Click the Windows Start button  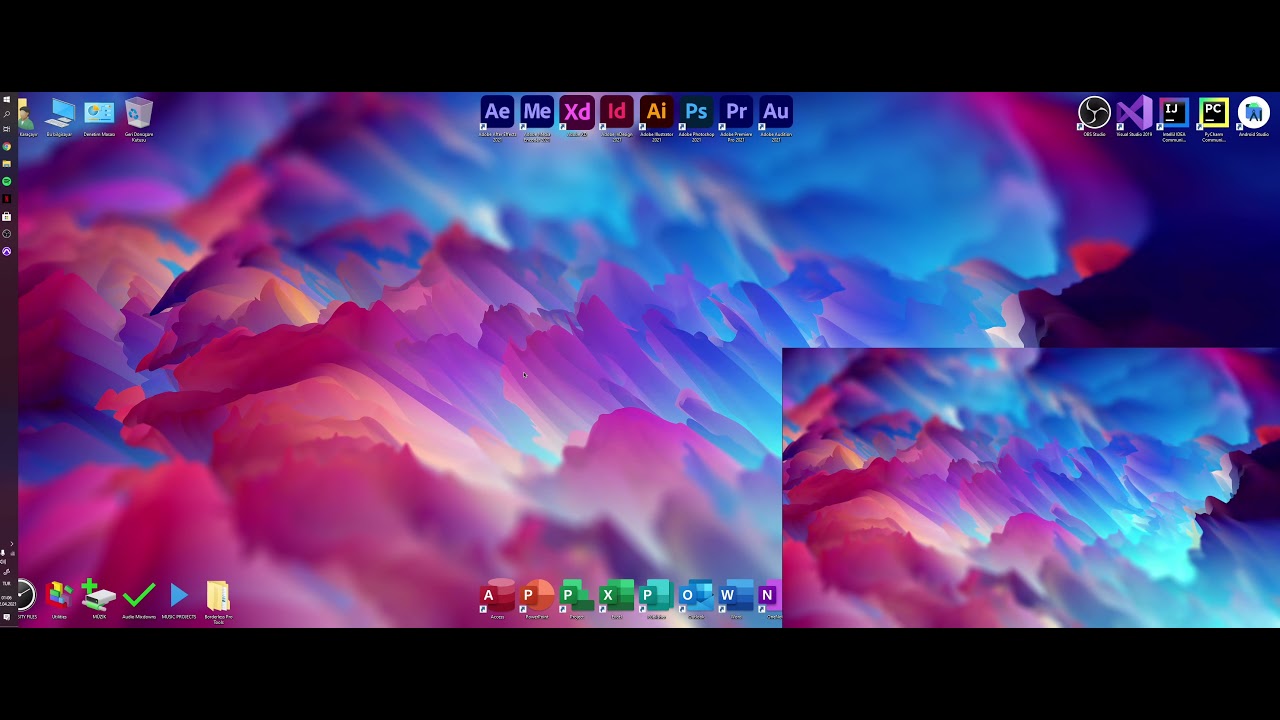(x=7, y=100)
